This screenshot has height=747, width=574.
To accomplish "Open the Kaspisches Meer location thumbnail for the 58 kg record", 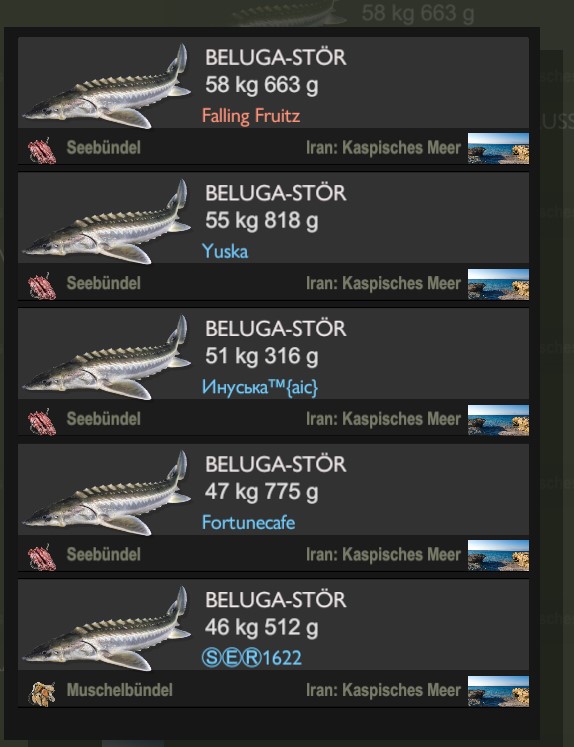I will point(498,148).
